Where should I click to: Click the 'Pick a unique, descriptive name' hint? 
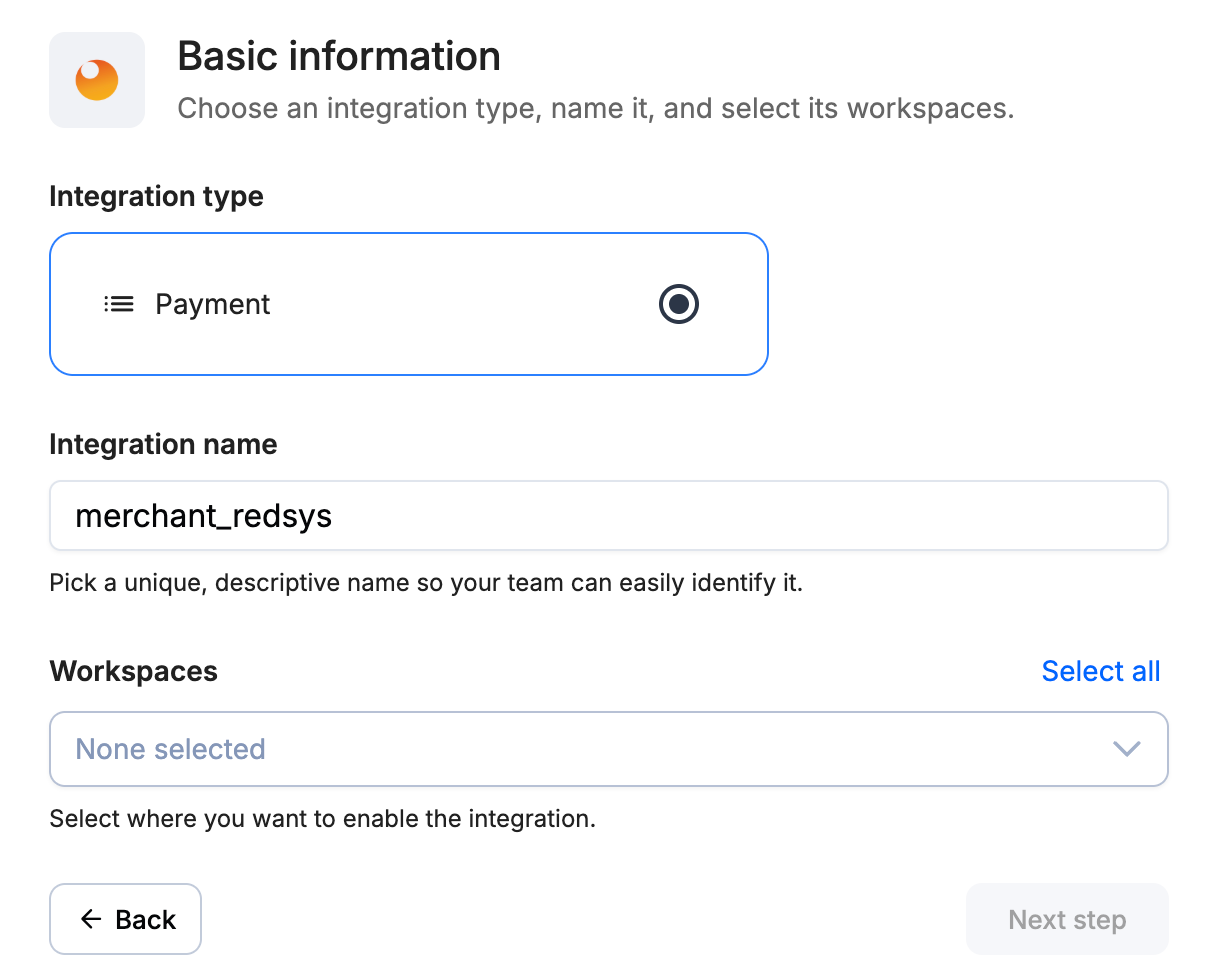coord(426,582)
